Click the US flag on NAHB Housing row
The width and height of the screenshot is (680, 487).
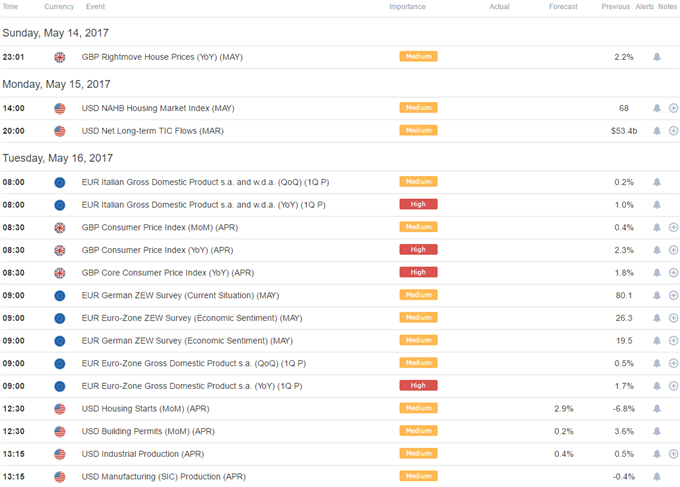60,108
